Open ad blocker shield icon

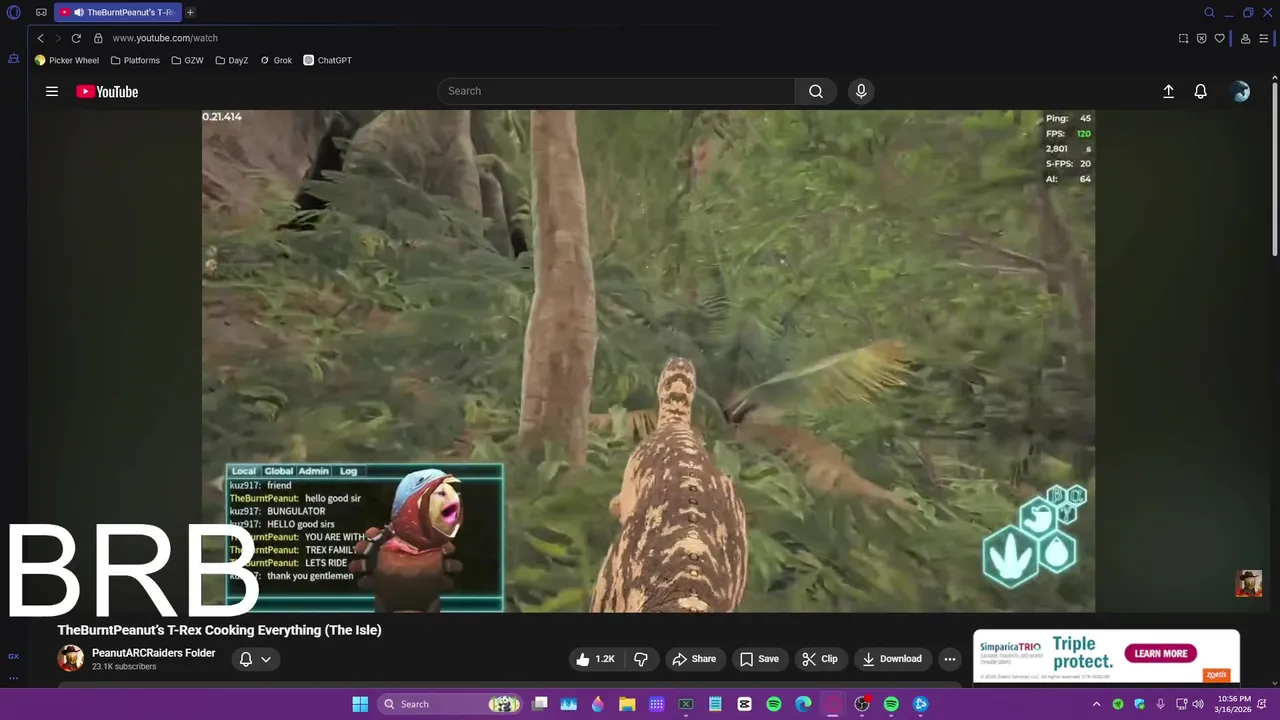coord(1201,38)
